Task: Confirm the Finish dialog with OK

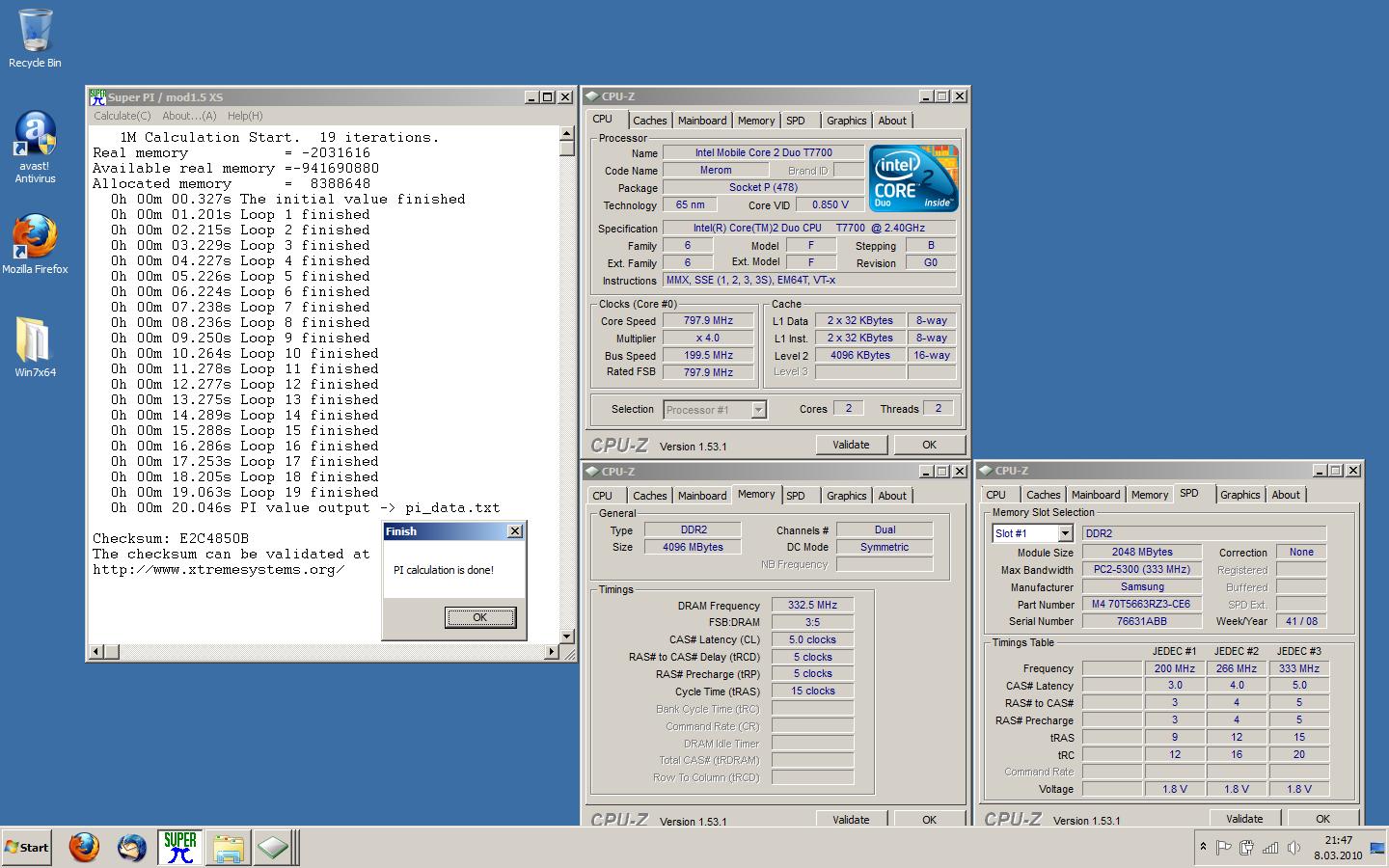Action: coord(479,617)
